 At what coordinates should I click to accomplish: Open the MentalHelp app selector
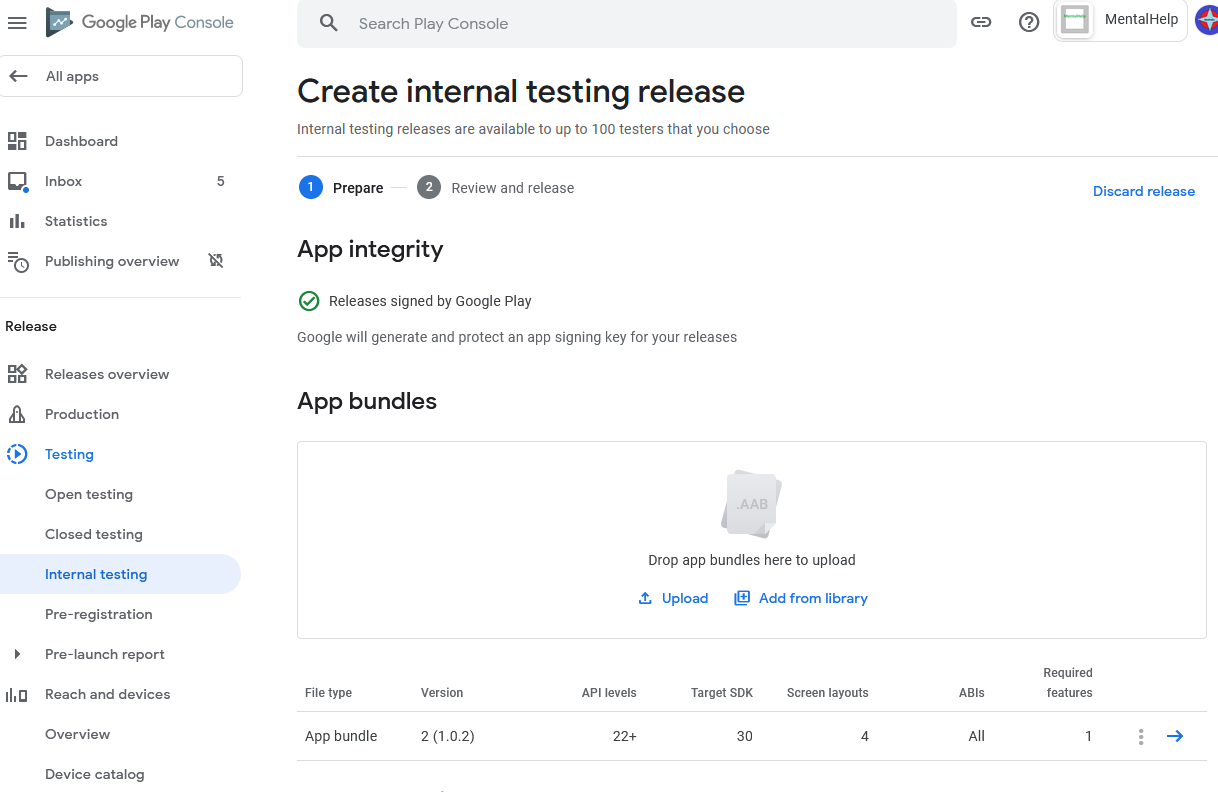1121,21
